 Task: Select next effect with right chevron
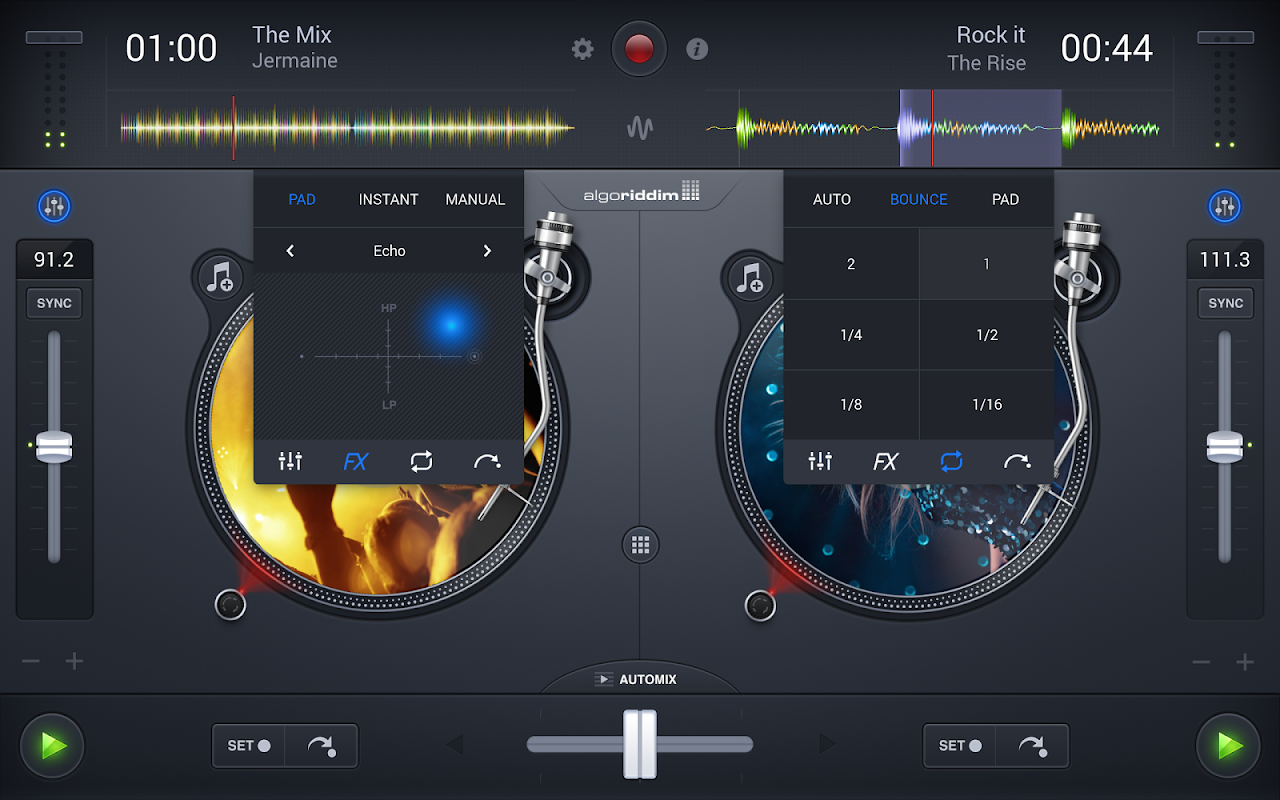click(x=487, y=250)
